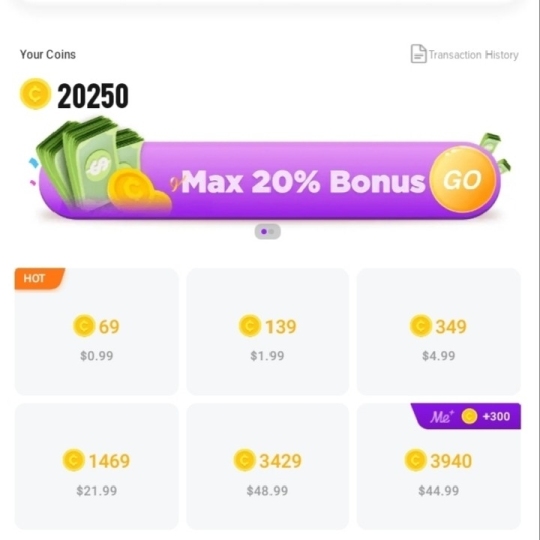Tap the coin icon next to 1469
This screenshot has height=540, width=540.
pos(73,460)
